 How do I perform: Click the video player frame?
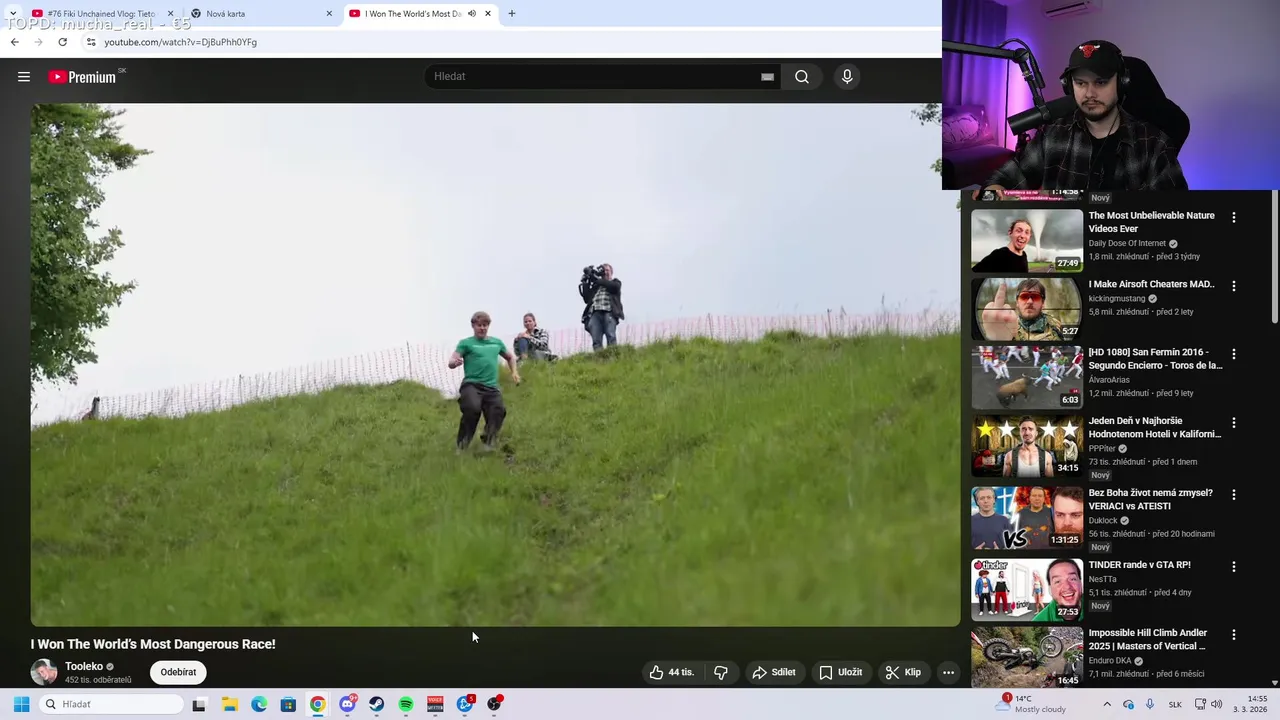tap(495, 365)
